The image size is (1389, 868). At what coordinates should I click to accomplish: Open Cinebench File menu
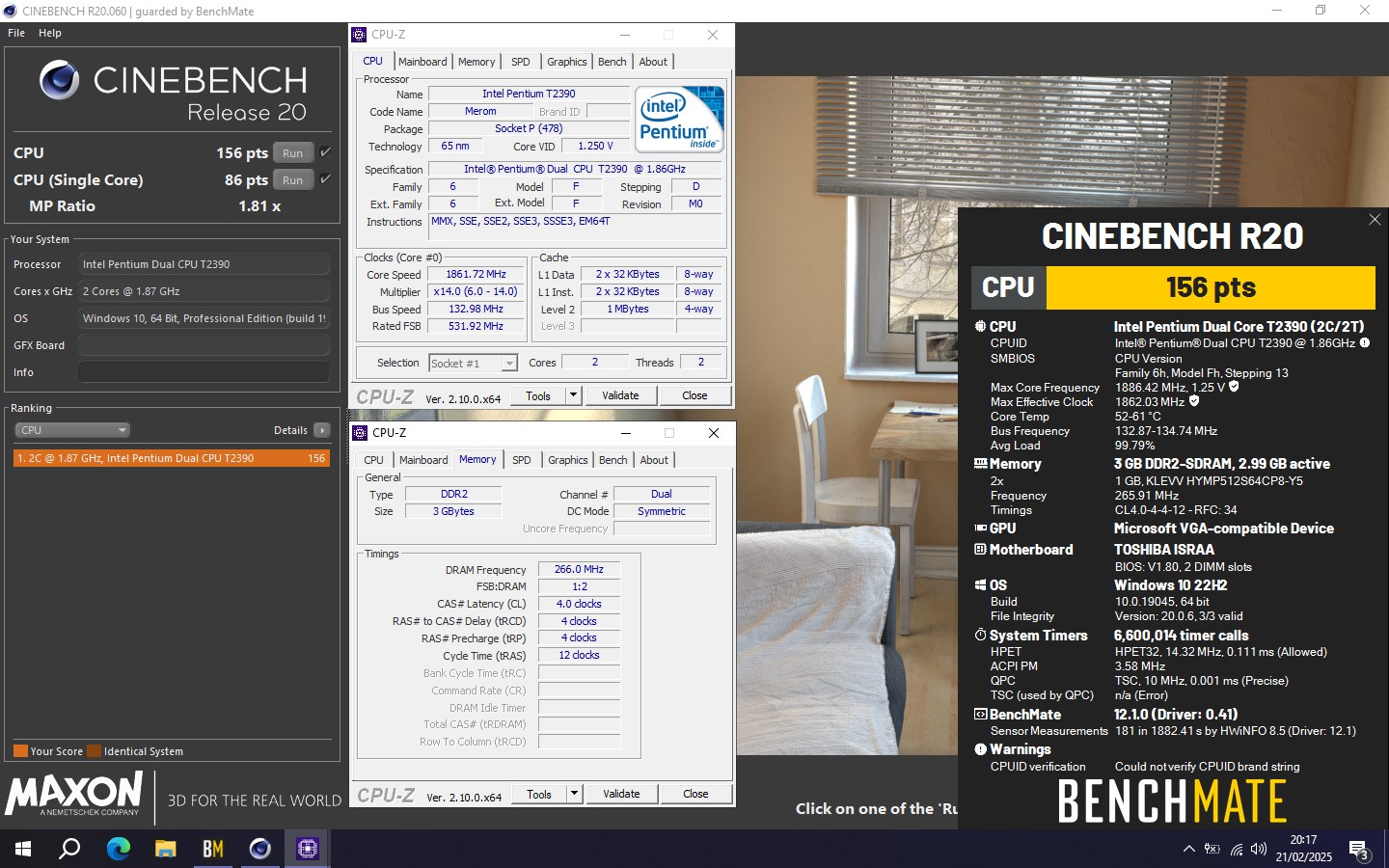point(16,33)
